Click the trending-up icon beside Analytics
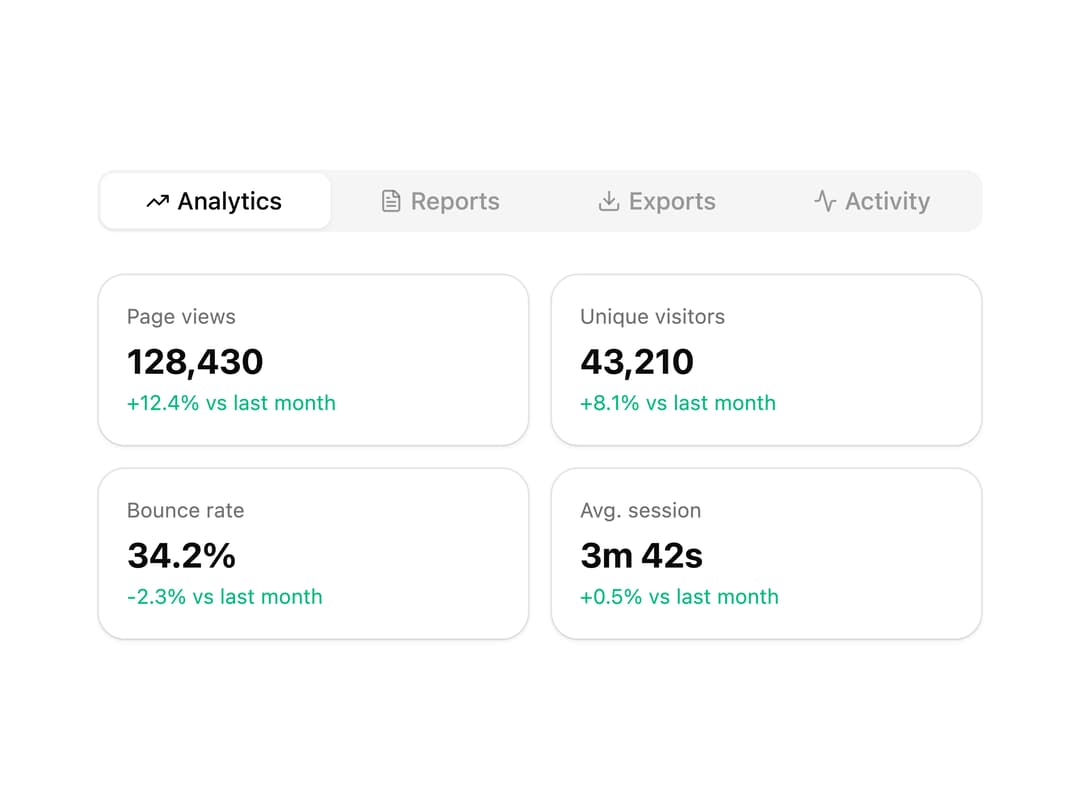This screenshot has height=810, width=1080. (x=158, y=201)
